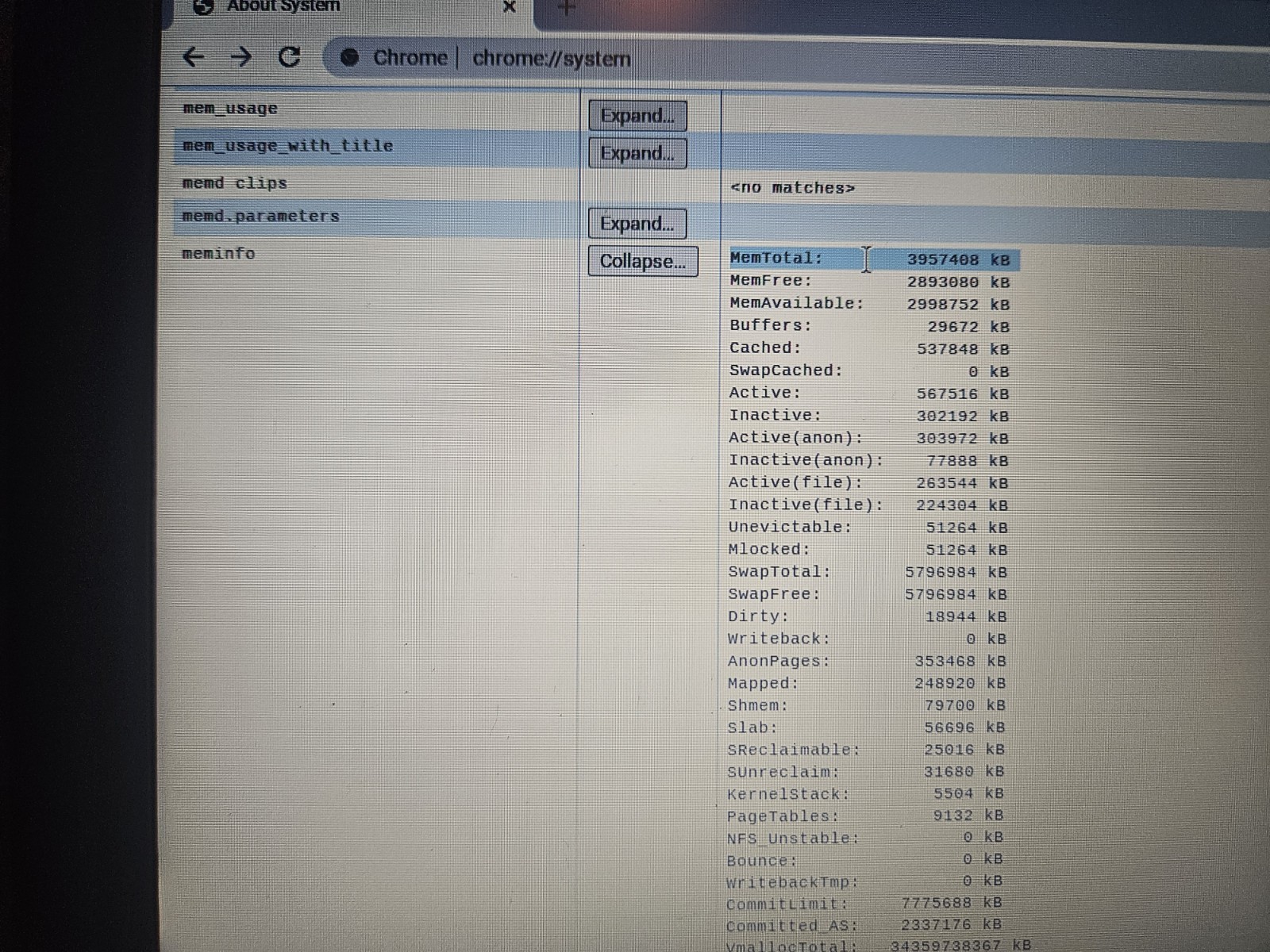Close the About System tab
This screenshot has height=952, width=1270.
click(510, 7)
